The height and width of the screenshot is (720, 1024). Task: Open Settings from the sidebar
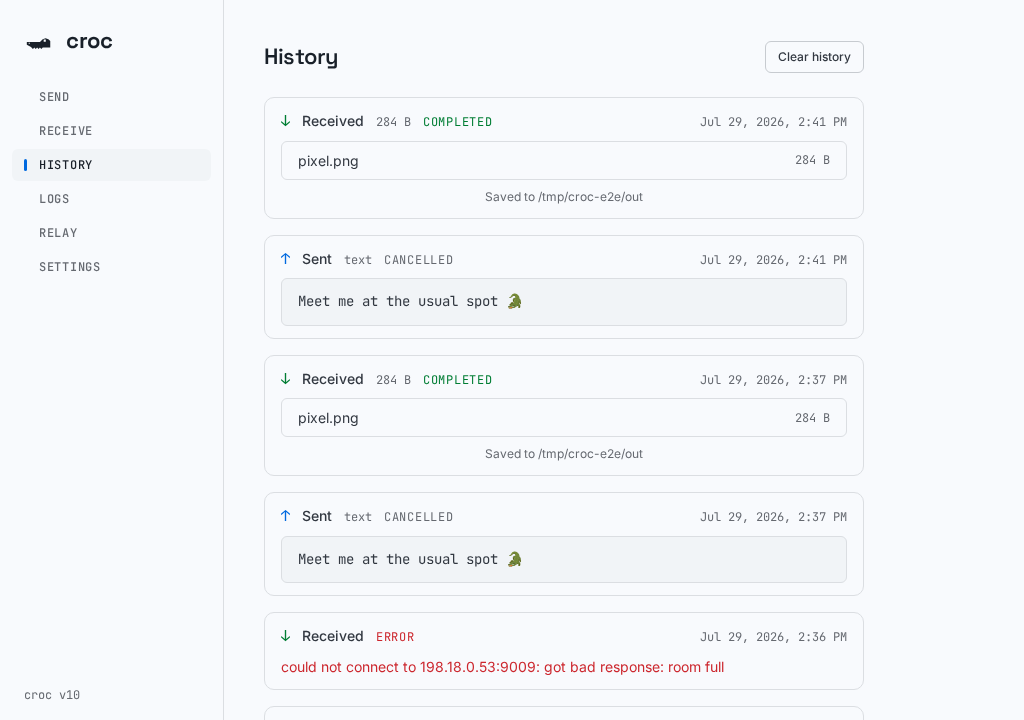point(111,267)
